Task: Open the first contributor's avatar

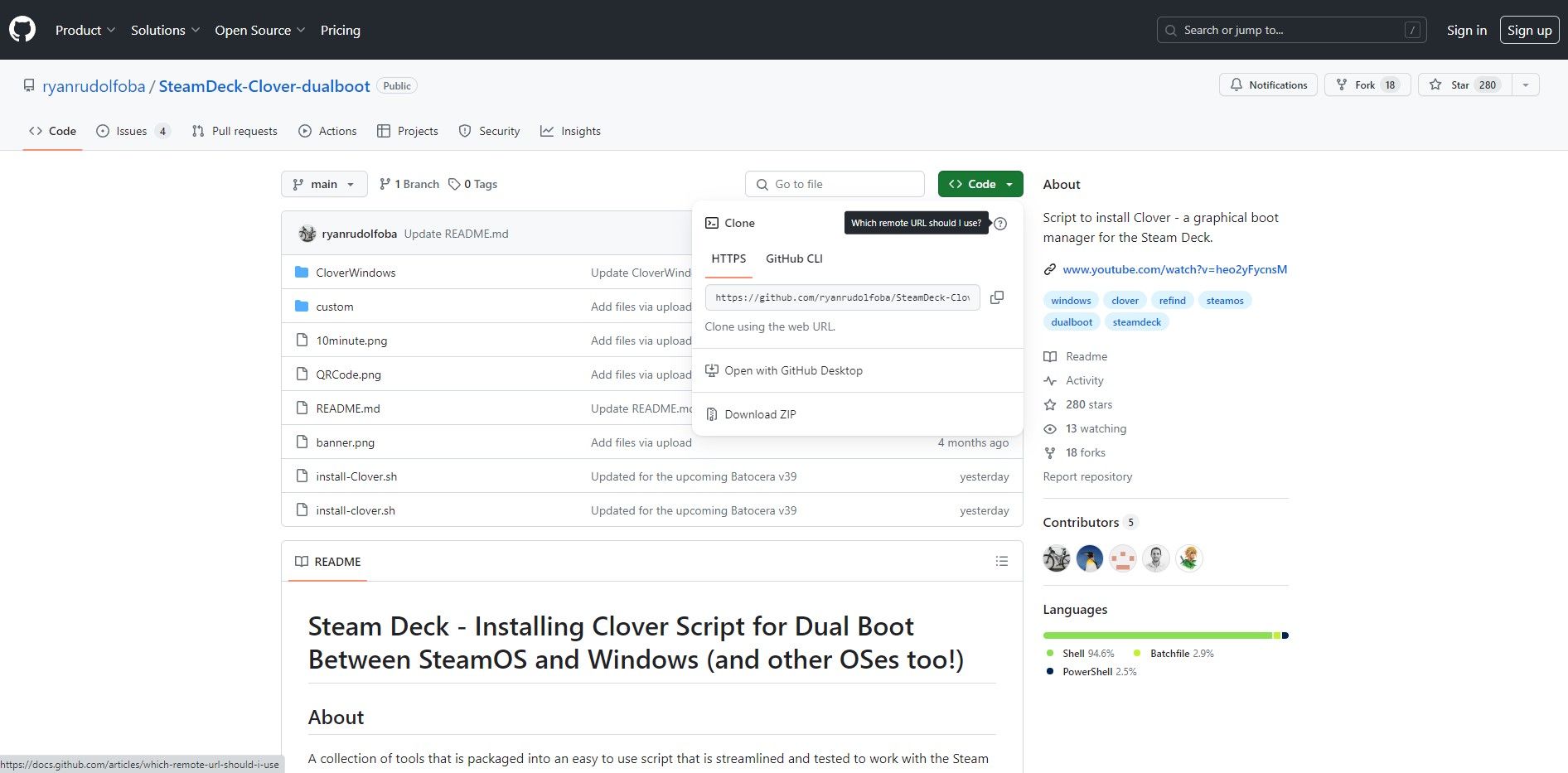Action: tap(1057, 558)
